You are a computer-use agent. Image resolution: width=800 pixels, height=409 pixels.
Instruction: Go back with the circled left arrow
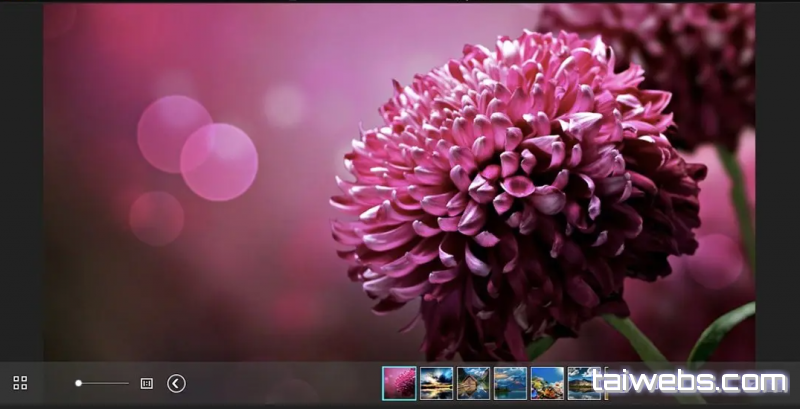coord(176,383)
